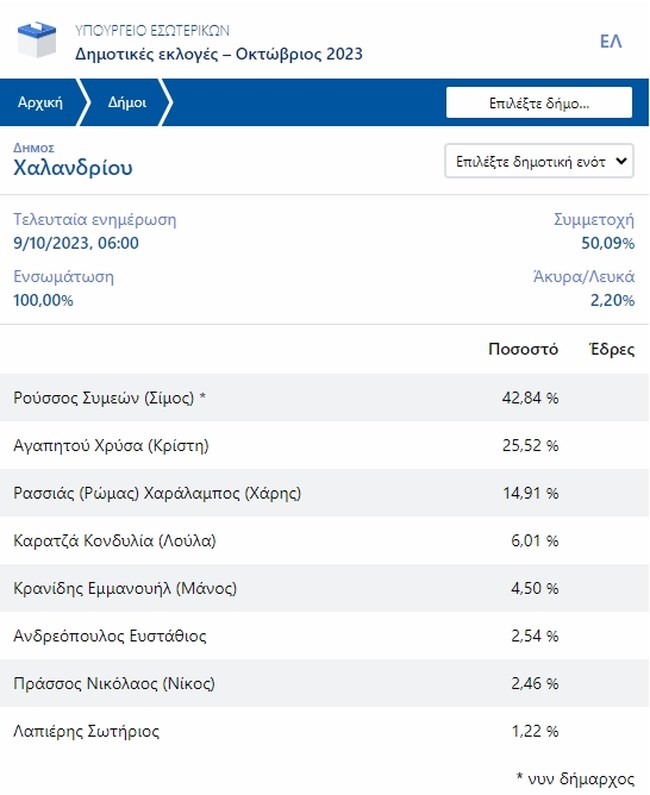Switch language via the ΕΛ link
650x795 pixels.
(x=610, y=41)
